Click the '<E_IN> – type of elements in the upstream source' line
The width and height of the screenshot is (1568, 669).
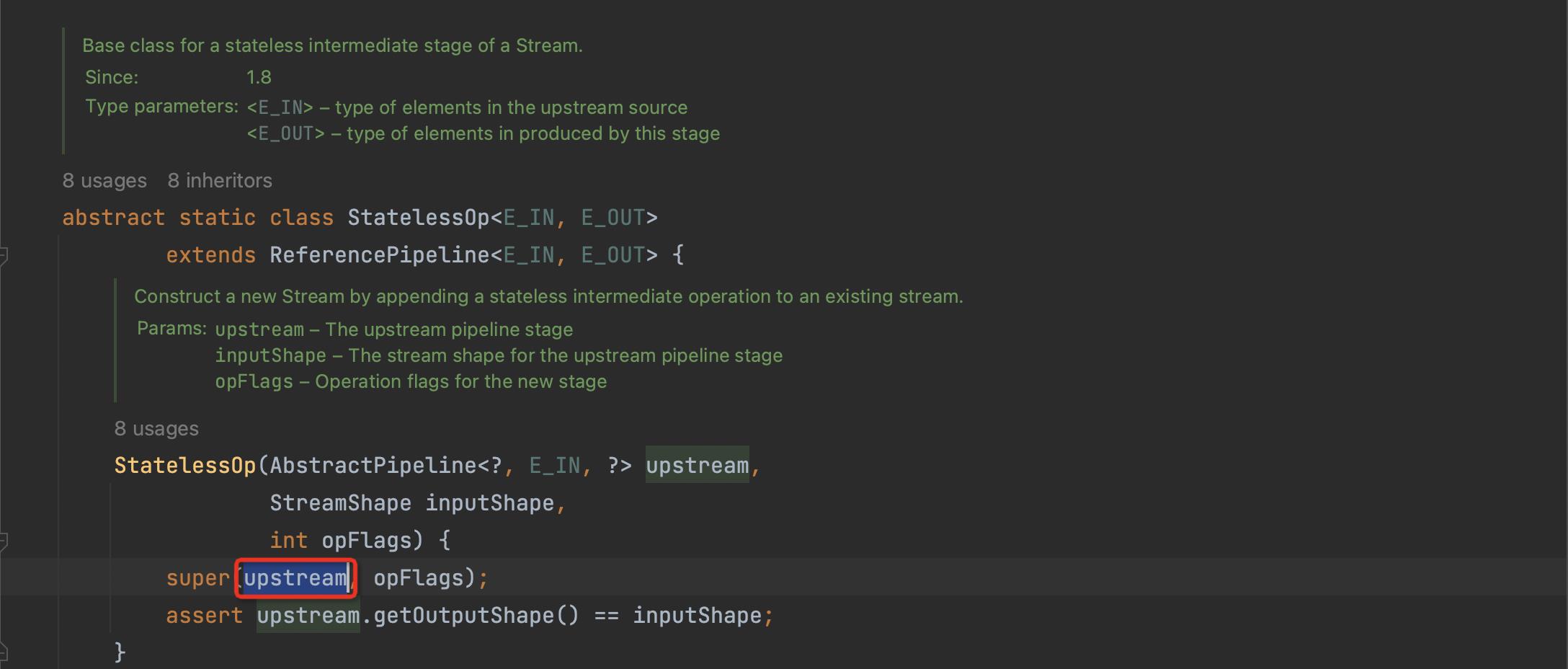point(467,107)
